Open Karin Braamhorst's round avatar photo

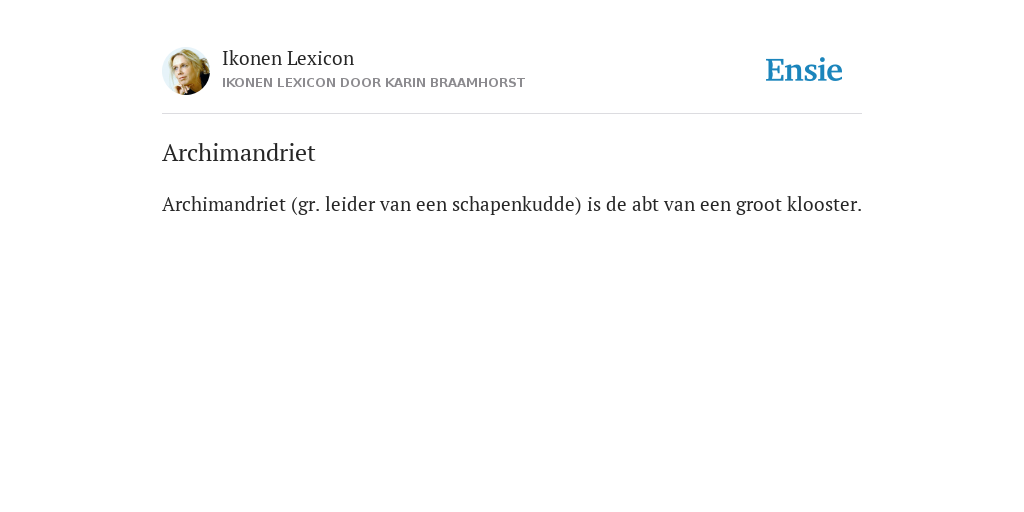(x=186, y=71)
